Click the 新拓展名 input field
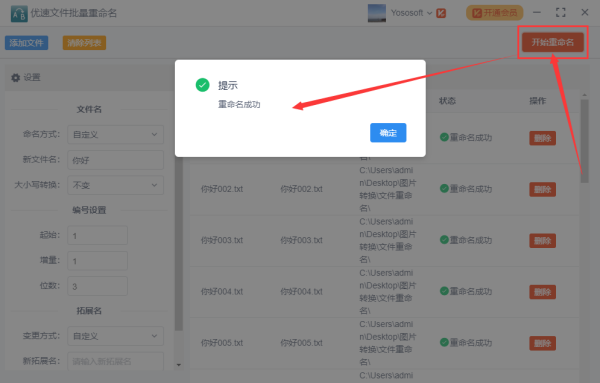 coord(115,361)
